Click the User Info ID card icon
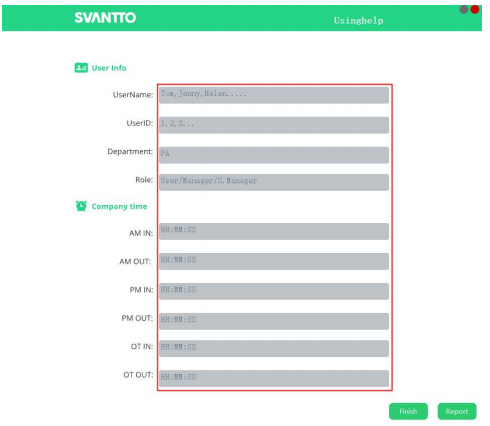Screen dimensions: 490x426 [x=81, y=68]
